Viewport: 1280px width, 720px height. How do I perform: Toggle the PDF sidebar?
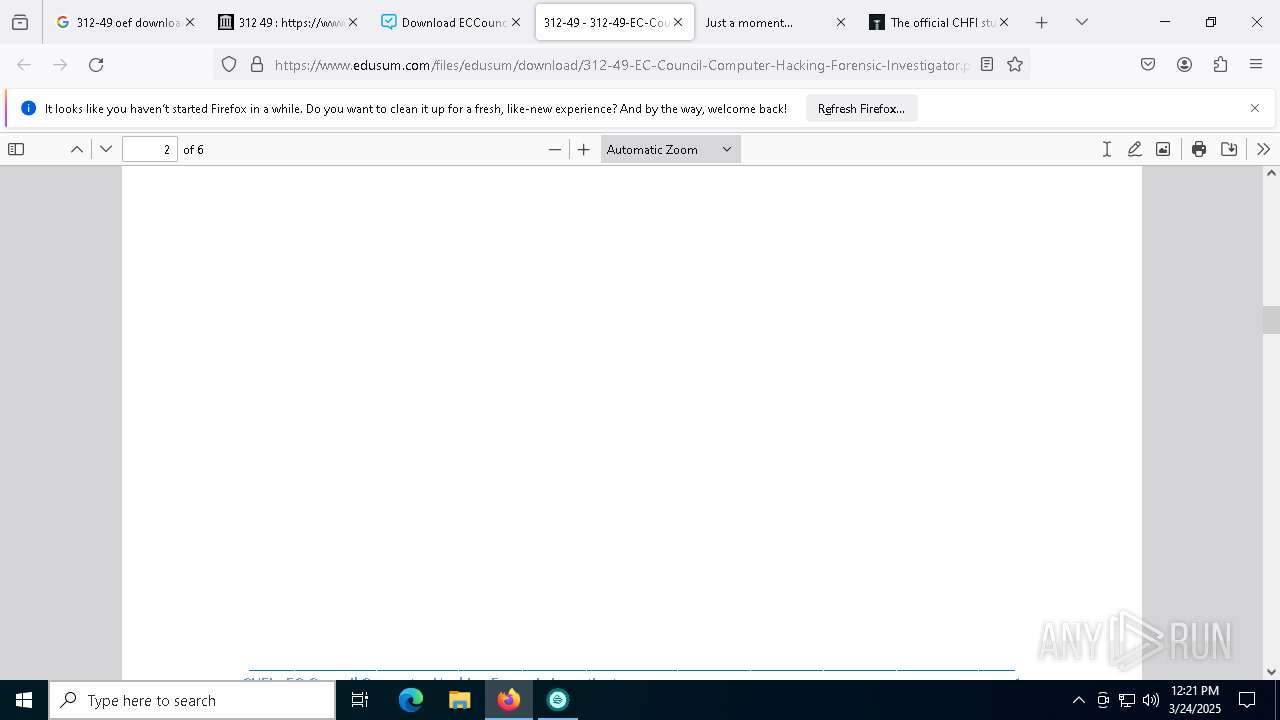click(16, 149)
